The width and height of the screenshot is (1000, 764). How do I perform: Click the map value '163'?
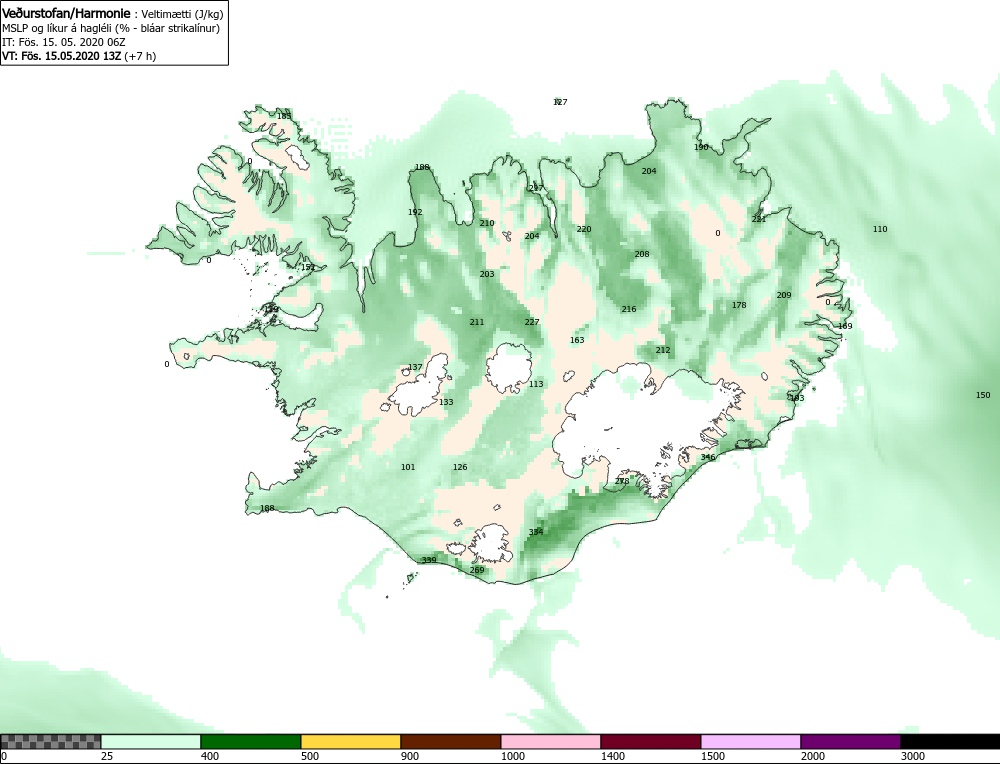[577, 340]
